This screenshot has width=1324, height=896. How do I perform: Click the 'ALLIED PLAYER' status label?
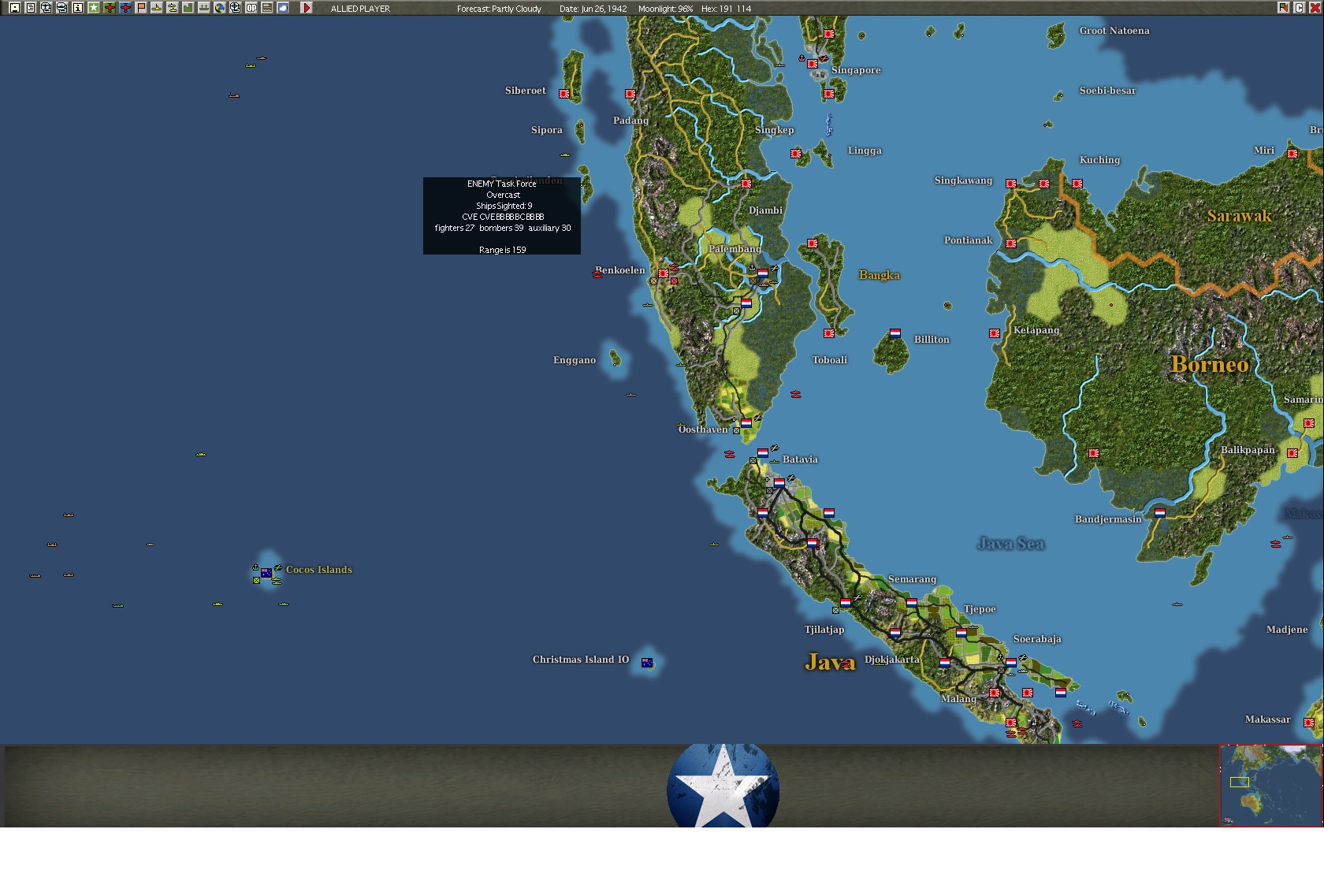pos(360,9)
